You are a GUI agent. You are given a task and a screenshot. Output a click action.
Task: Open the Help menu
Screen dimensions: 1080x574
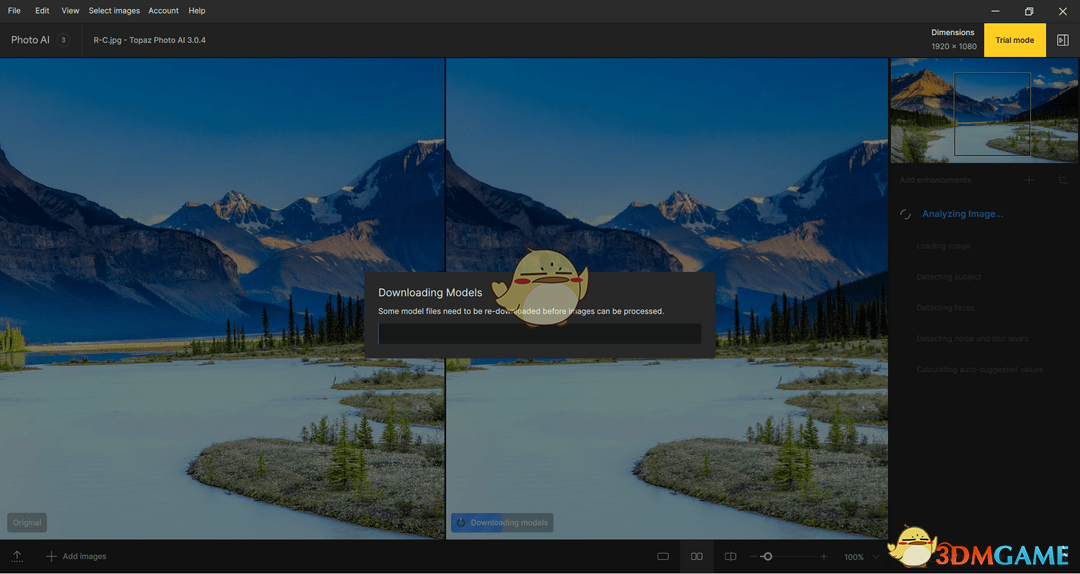[197, 10]
